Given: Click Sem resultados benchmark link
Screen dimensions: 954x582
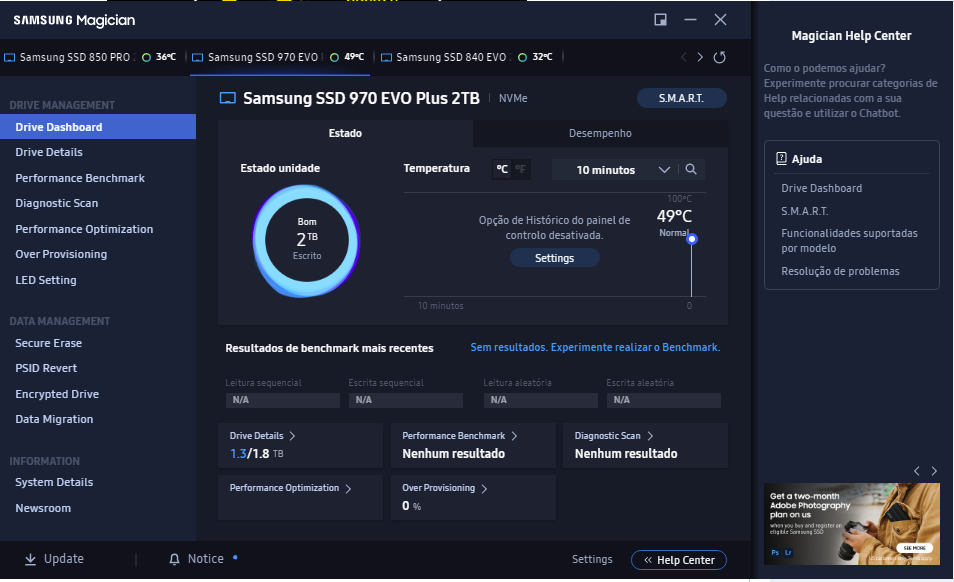Looking at the screenshot, I should click(x=595, y=347).
